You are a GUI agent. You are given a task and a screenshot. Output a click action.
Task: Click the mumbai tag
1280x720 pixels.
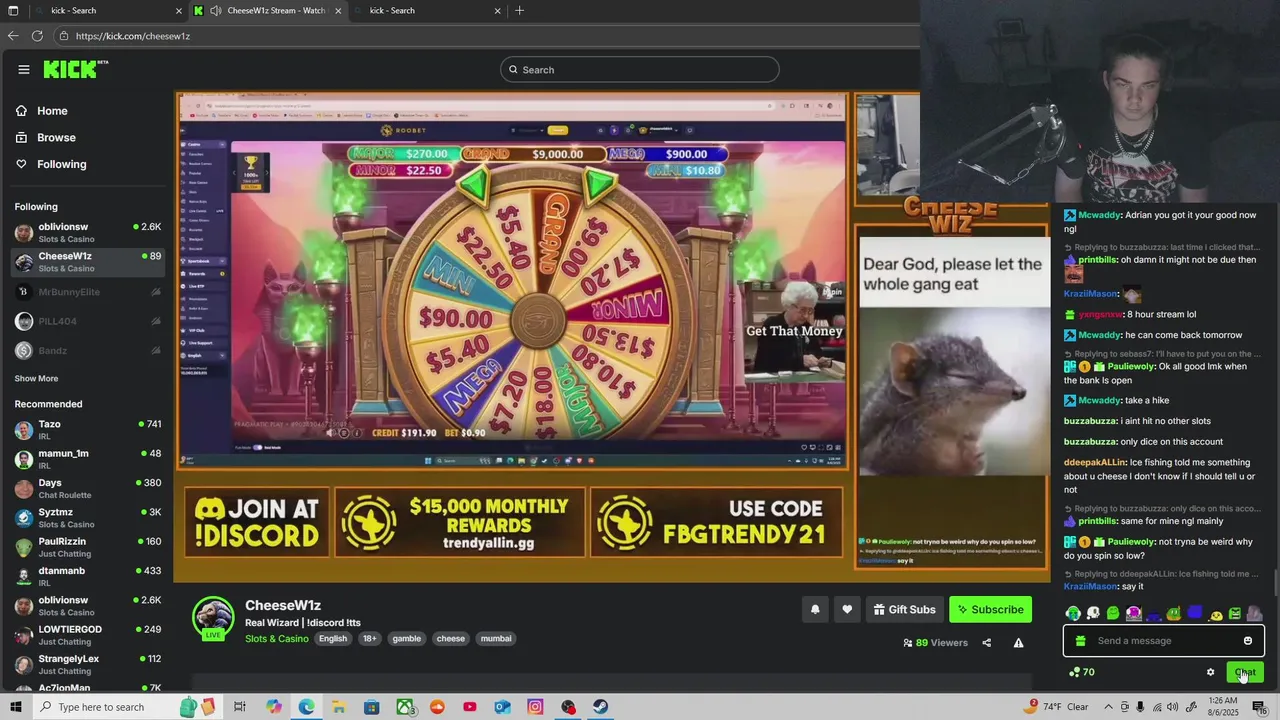[496, 639]
